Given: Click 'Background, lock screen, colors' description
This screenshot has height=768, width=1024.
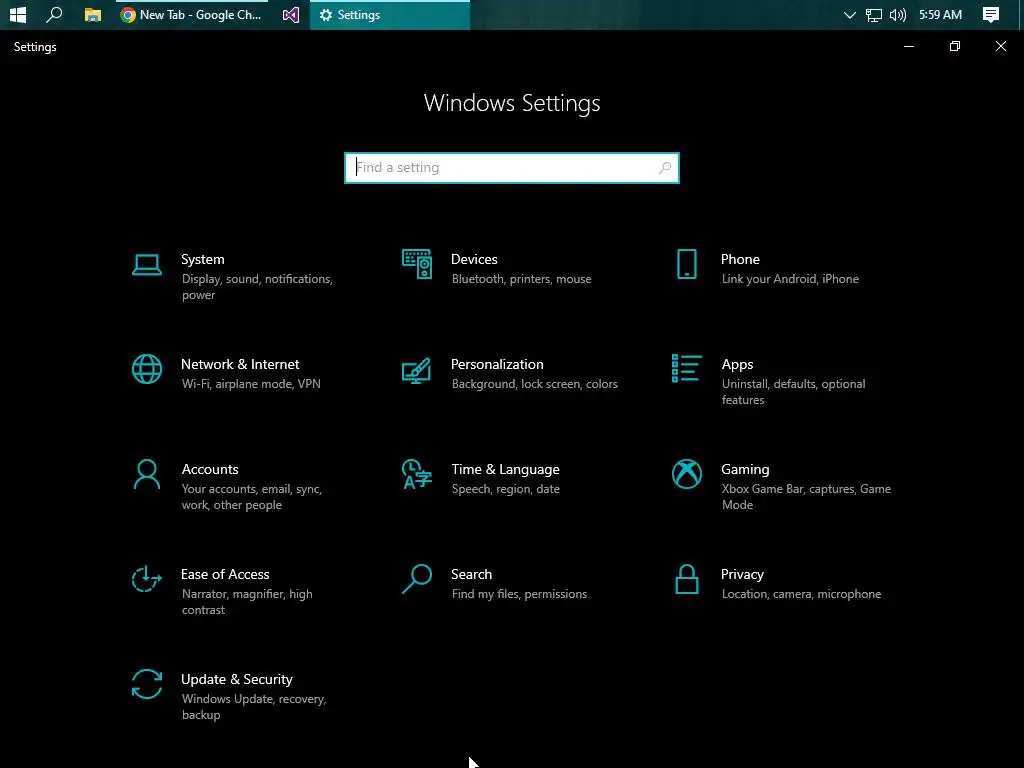Looking at the screenshot, I should click(x=534, y=384).
